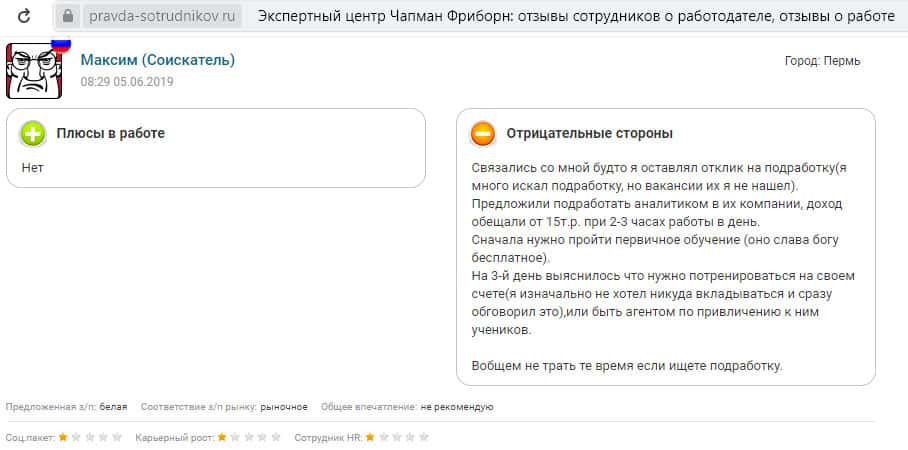The height and width of the screenshot is (450, 908).
Task: Click the gold first star for Соц.пакет
Action: [63, 437]
